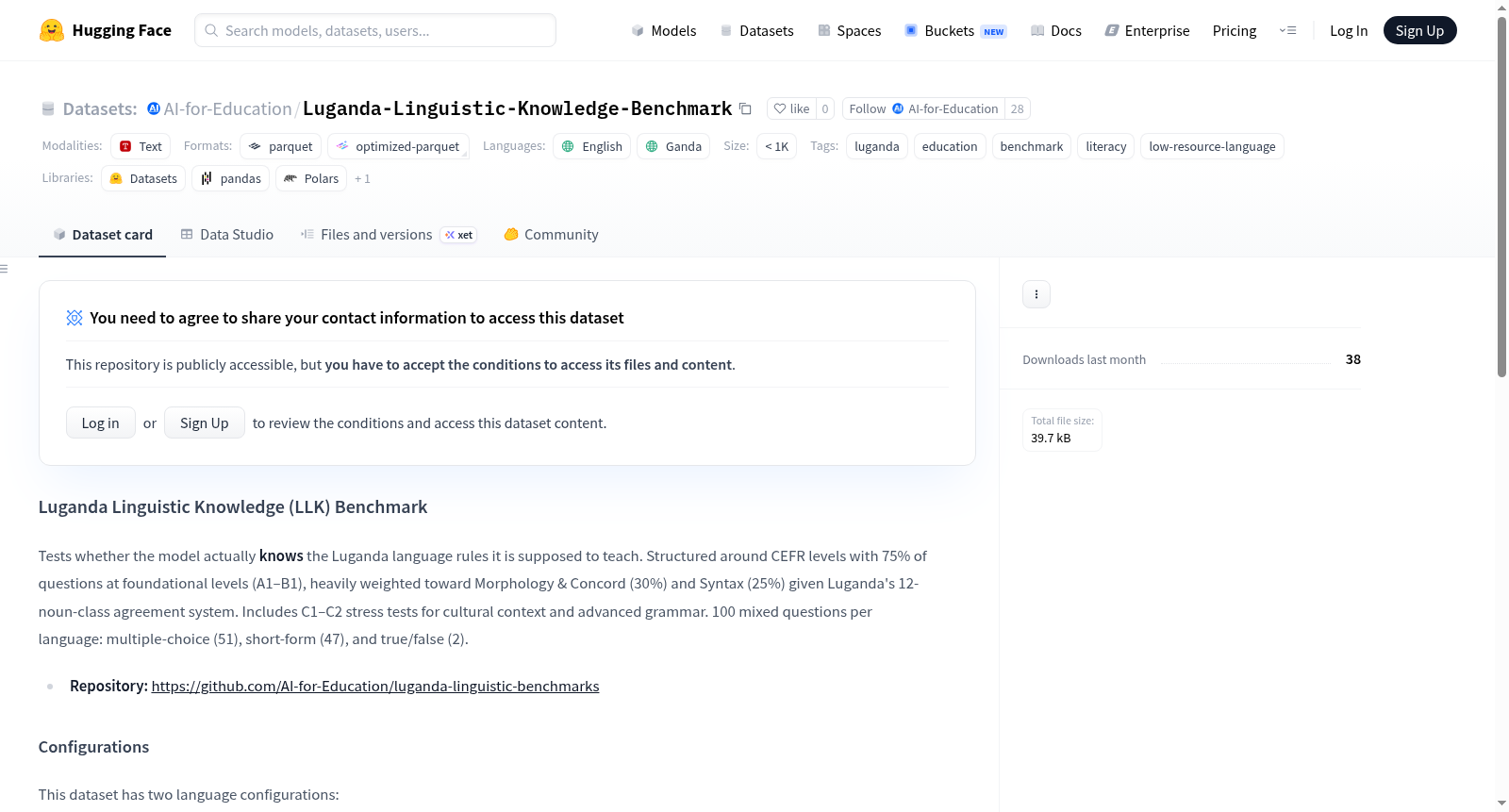The width and height of the screenshot is (1509, 812).
Task: Open the GitHub repository link
Action: click(375, 687)
